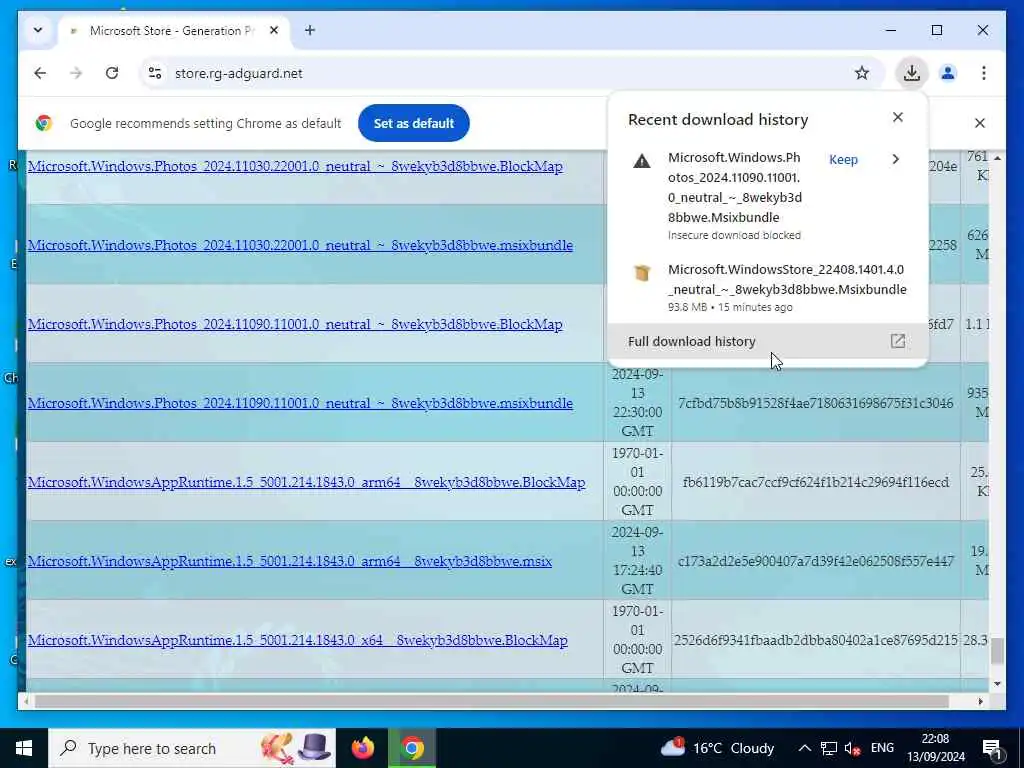The width and height of the screenshot is (1024, 768).
Task: Dismiss the default browser infobar
Action: point(979,123)
